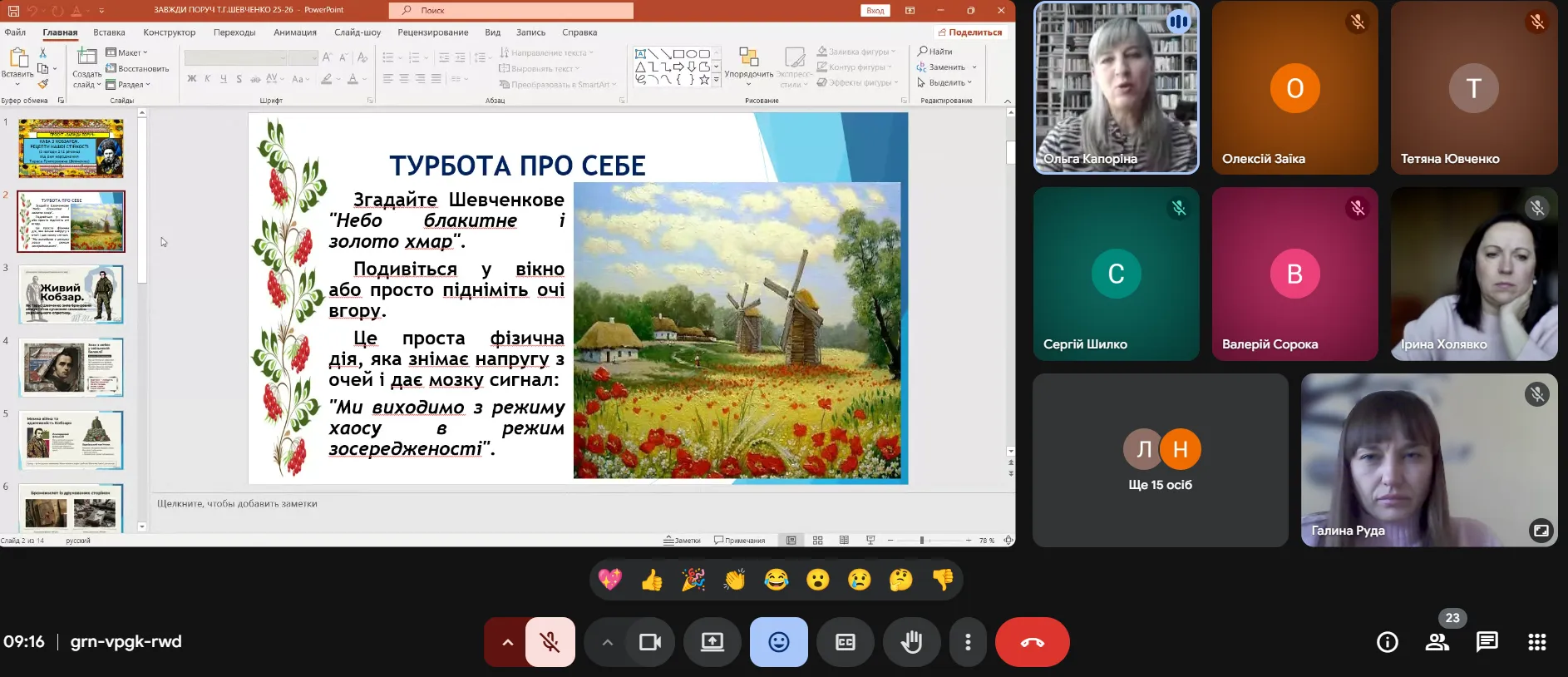
Task: Start screen presentation sharing
Action: pyautogui.click(x=713, y=642)
